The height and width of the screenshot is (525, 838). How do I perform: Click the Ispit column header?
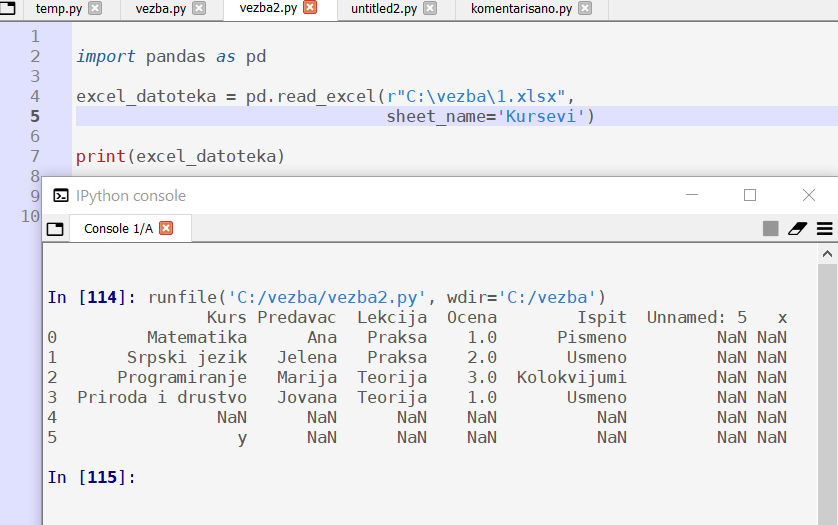point(602,317)
